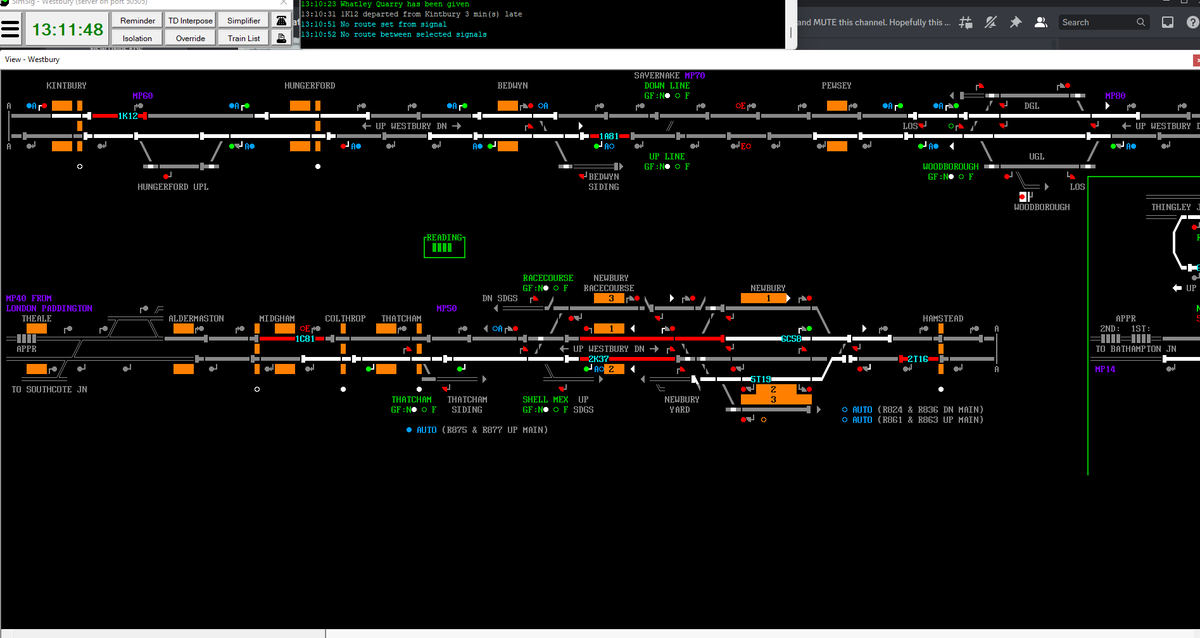
Task: Open Discord threads icon
Action: tap(964, 22)
